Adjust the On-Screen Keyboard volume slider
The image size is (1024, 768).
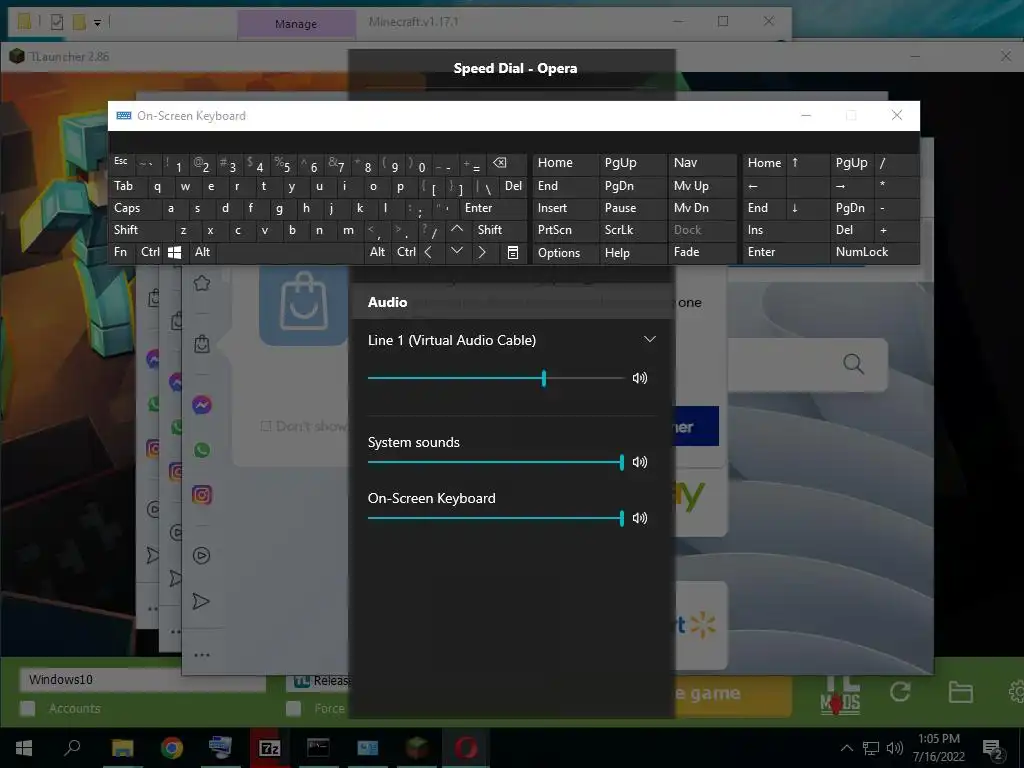(x=496, y=518)
